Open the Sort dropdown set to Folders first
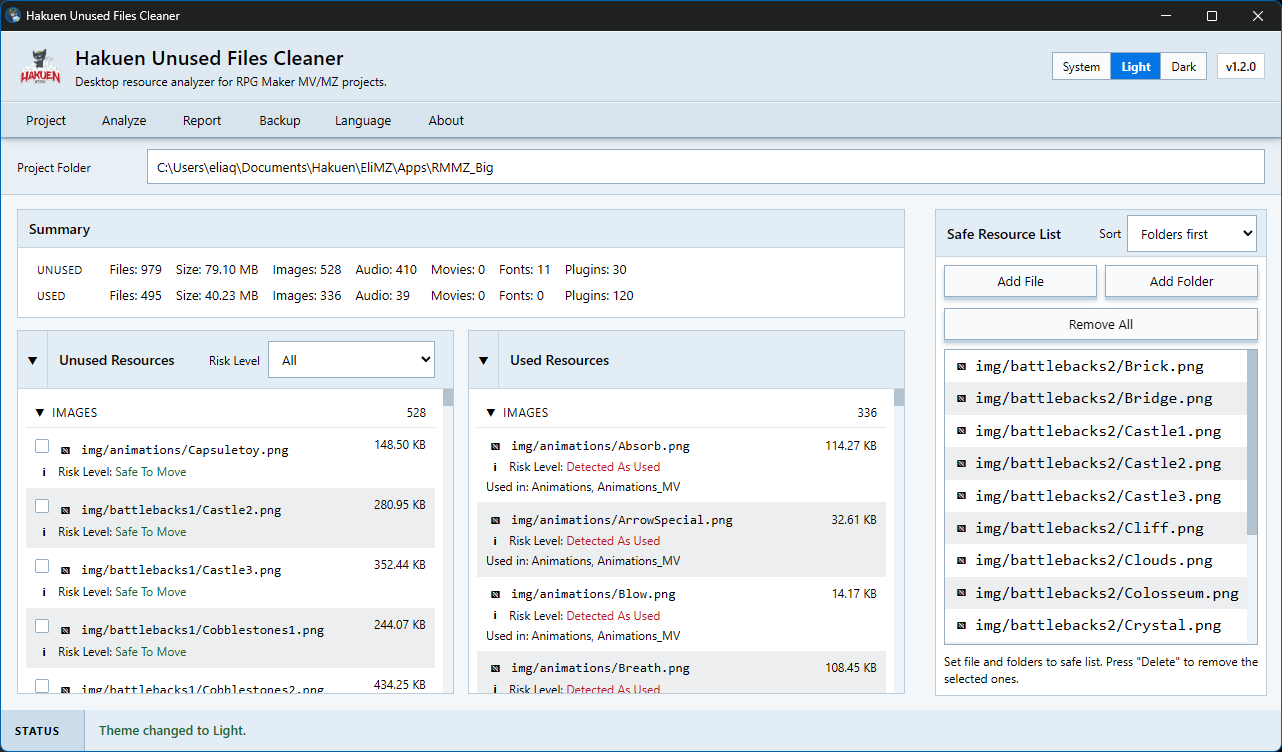Viewport: 1282px width, 752px height. click(x=1192, y=234)
